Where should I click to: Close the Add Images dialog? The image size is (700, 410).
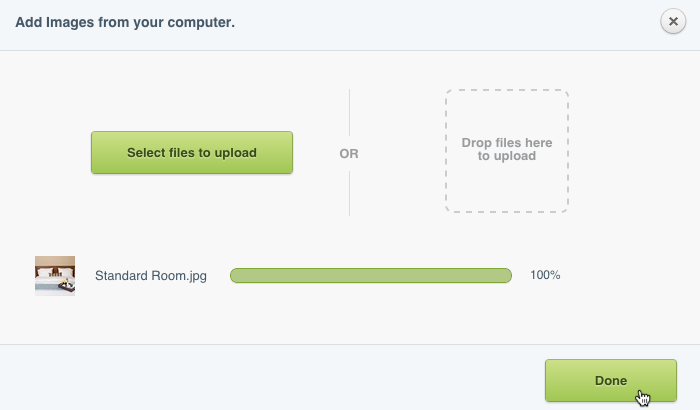pyautogui.click(x=673, y=22)
